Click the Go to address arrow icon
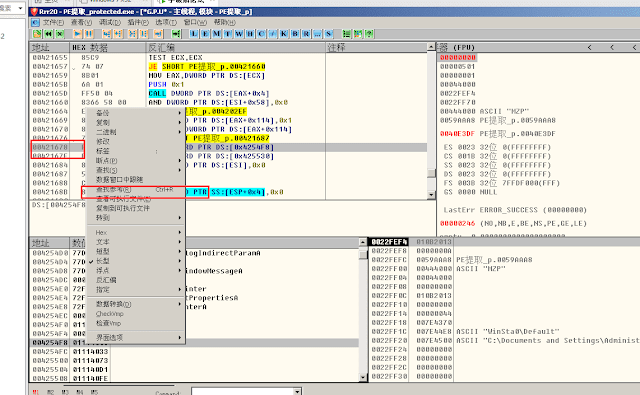The height and width of the screenshot is (395, 640). (176, 34)
